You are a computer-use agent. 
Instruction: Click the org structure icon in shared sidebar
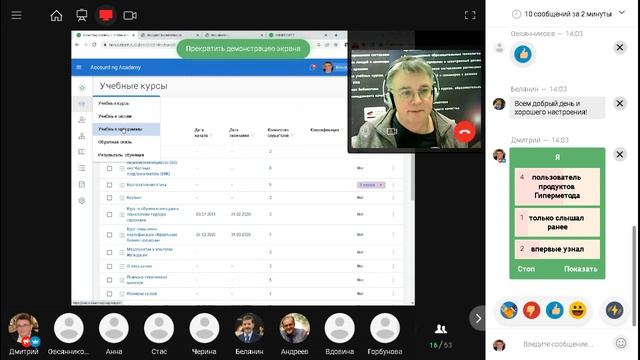[x=82, y=136]
